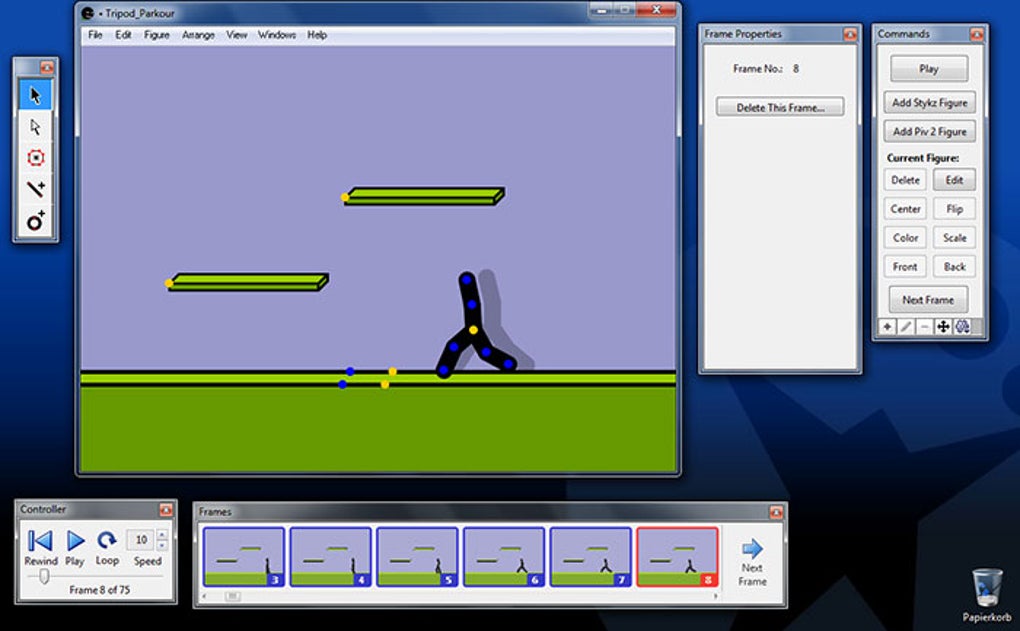
Task: Open the Arrange menu
Action: pyautogui.click(x=198, y=35)
